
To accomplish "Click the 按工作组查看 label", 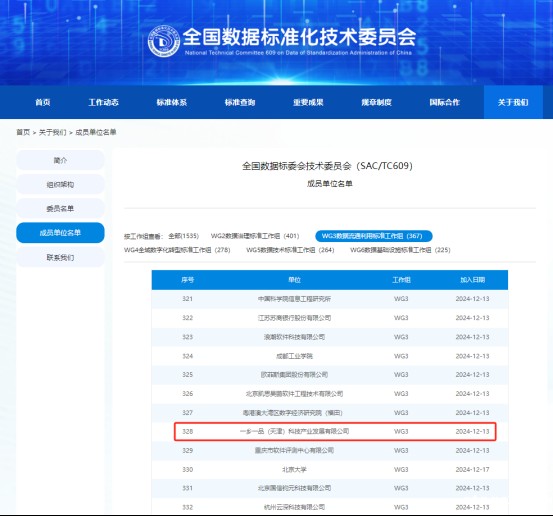I will click(143, 236).
